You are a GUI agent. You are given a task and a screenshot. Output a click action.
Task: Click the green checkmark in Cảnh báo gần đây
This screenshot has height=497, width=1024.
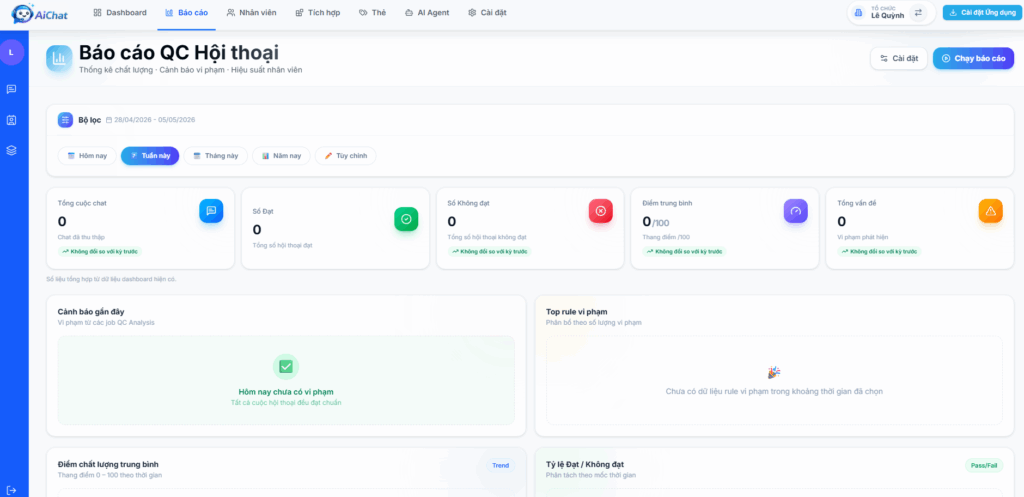pyautogui.click(x=286, y=367)
